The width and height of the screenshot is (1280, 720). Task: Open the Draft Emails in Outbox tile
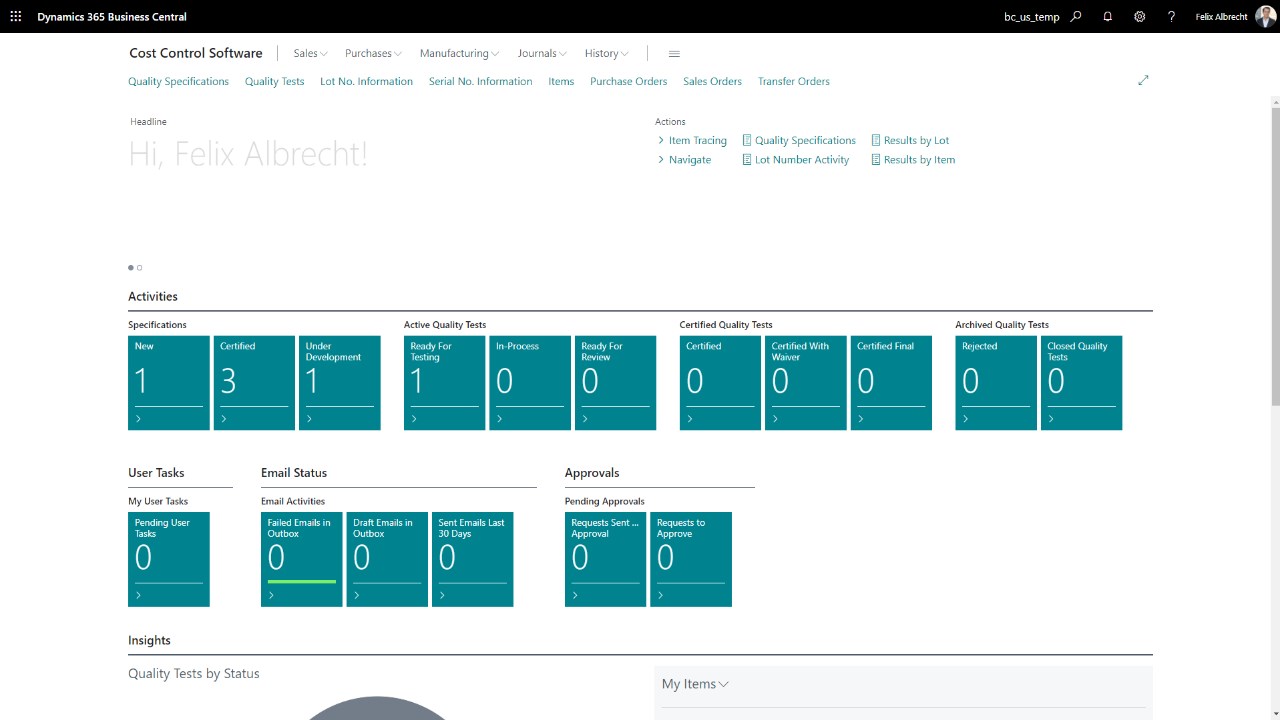pos(388,559)
